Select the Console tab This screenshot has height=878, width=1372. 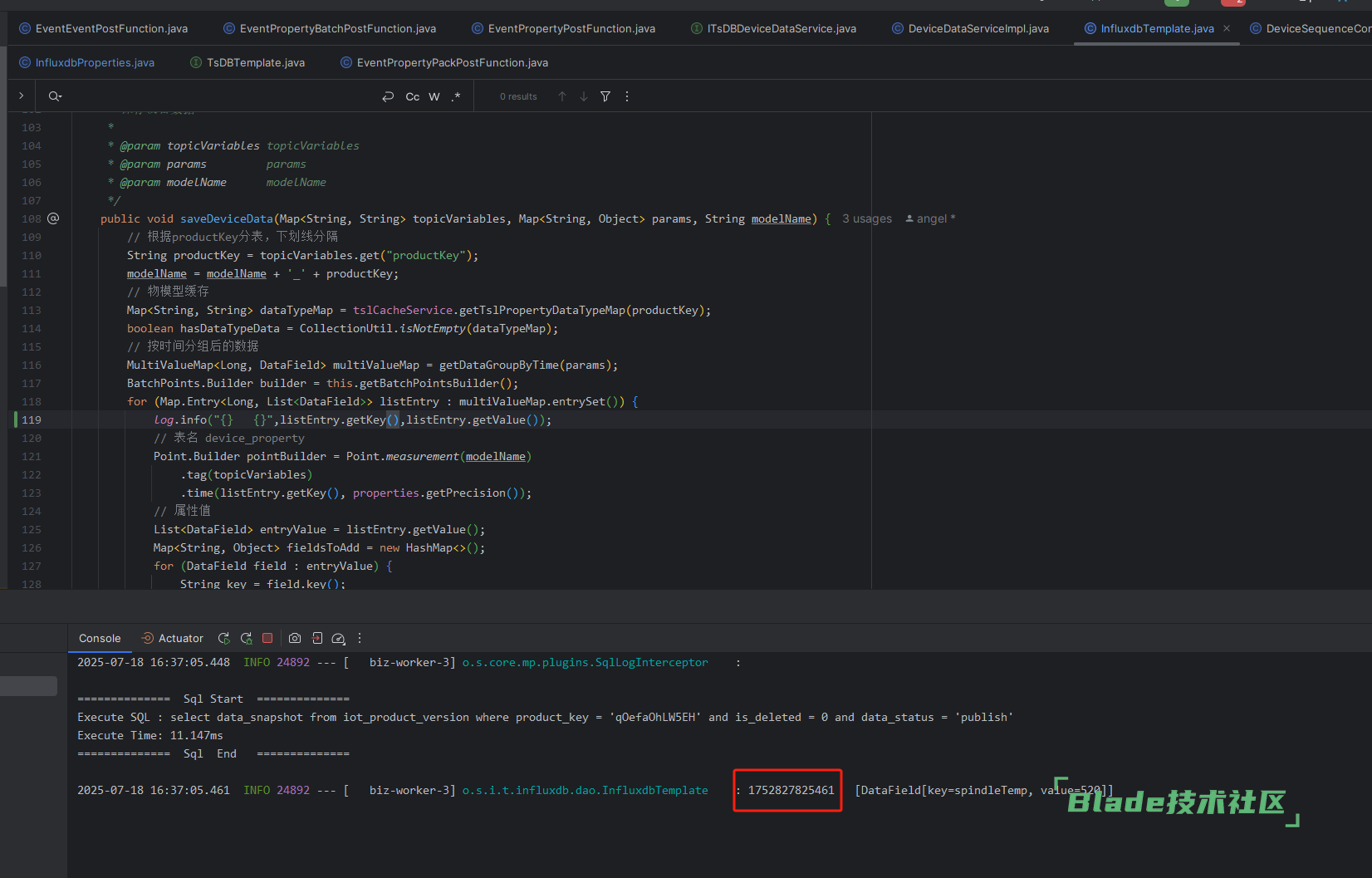100,638
